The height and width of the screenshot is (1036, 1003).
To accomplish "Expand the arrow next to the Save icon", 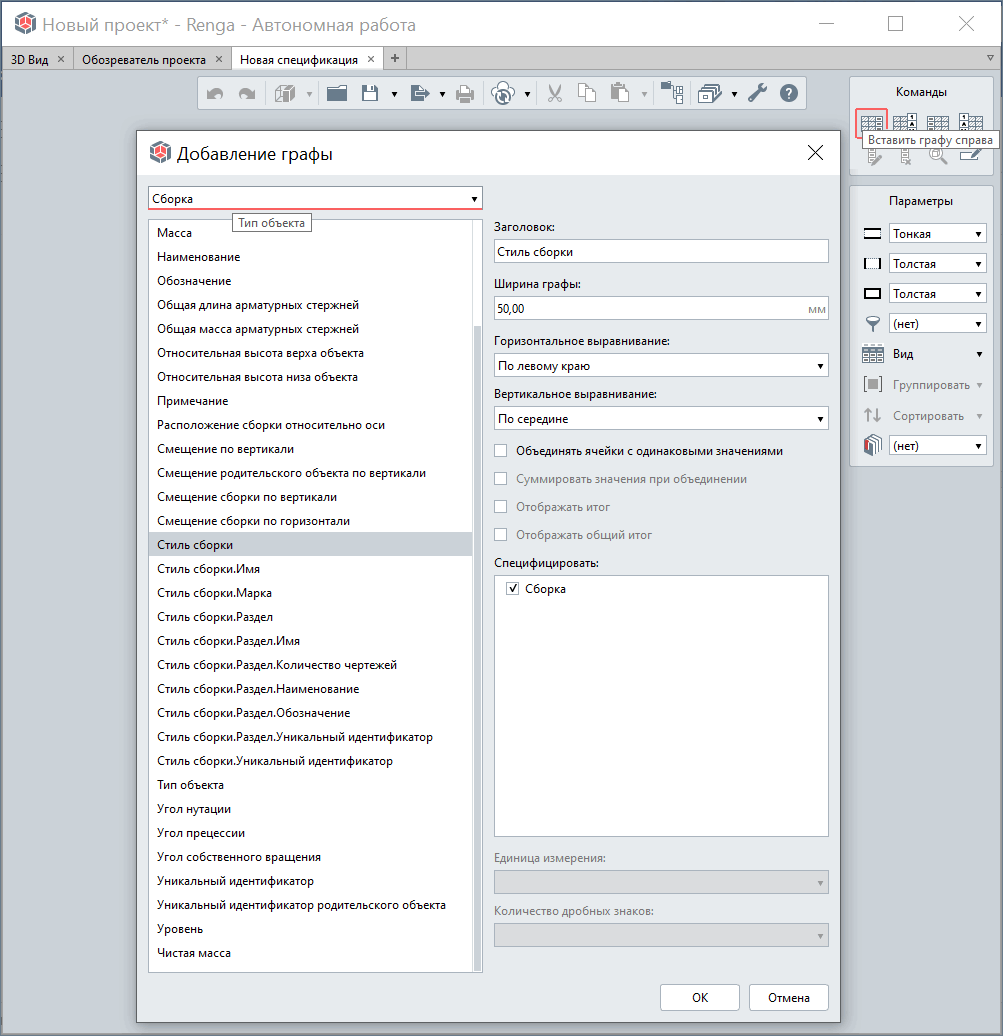I will [394, 94].
